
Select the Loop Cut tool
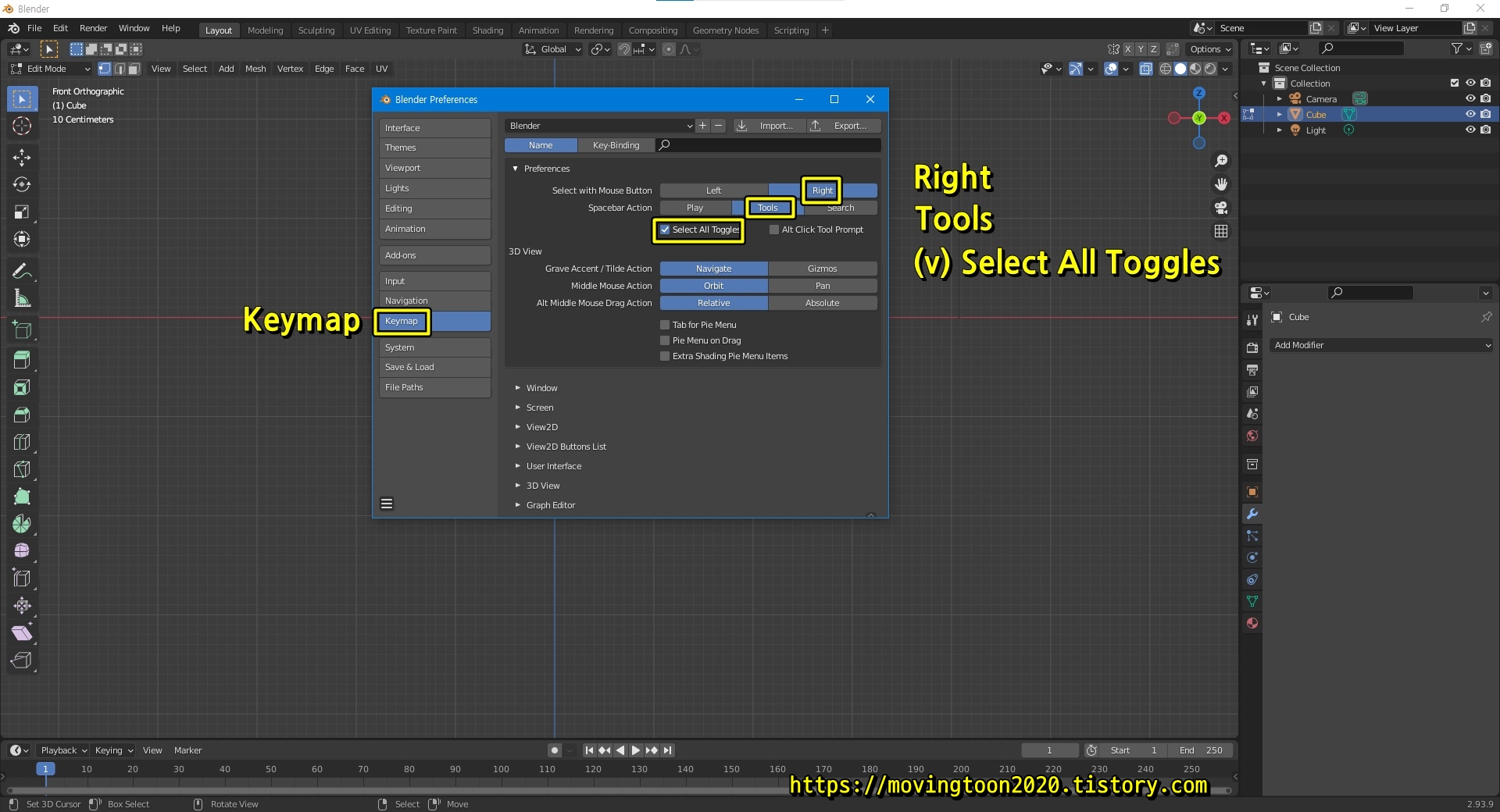pos(22,443)
